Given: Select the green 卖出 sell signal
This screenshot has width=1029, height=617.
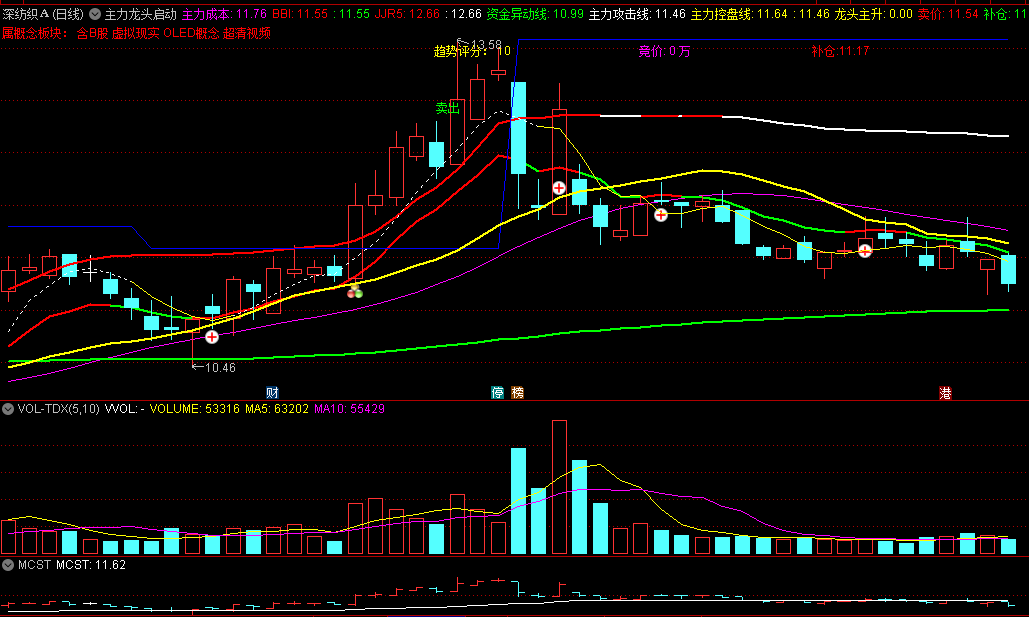Looking at the screenshot, I should pyautogui.click(x=448, y=108).
